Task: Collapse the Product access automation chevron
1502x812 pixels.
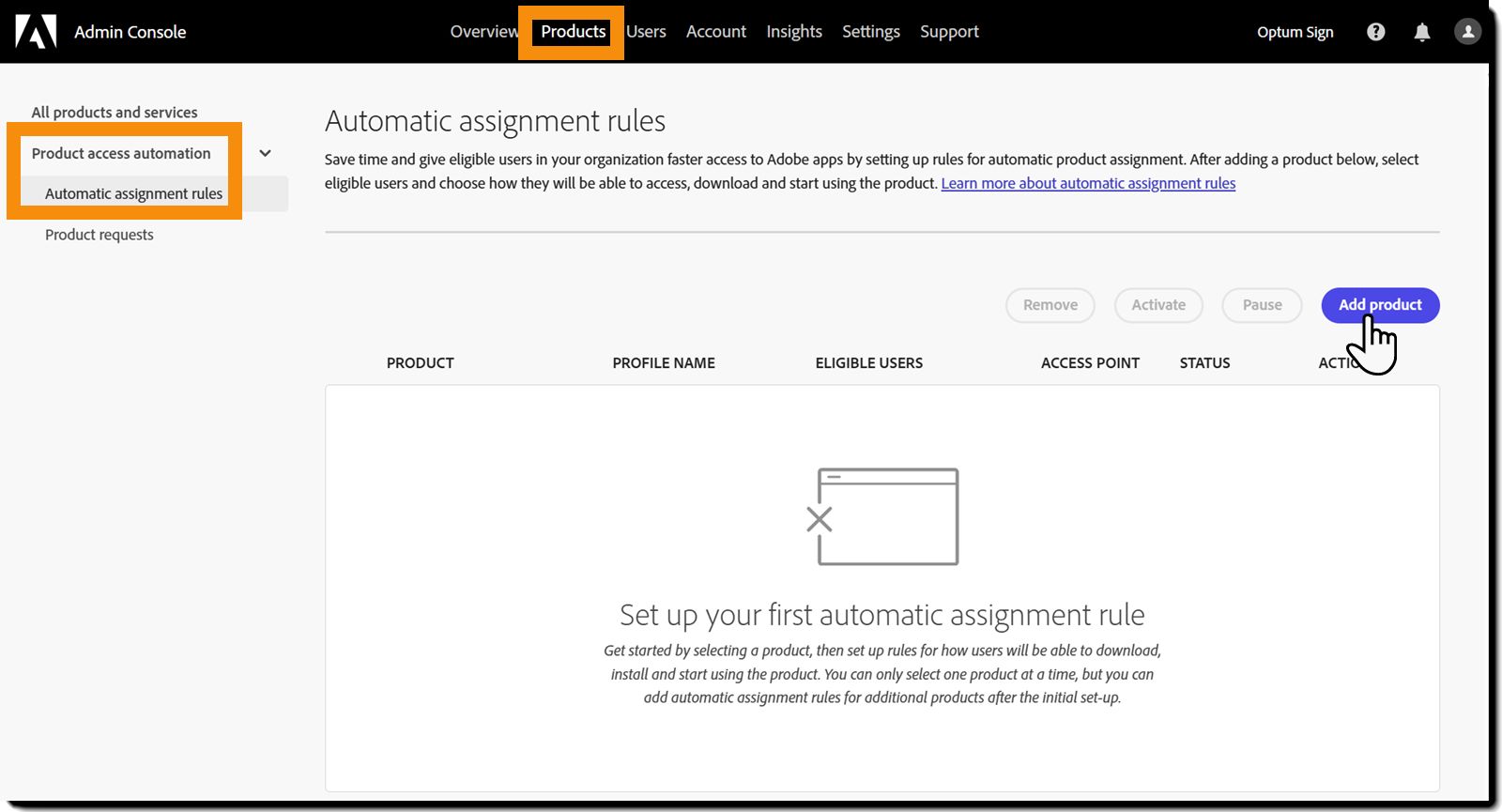Action: 266,153
